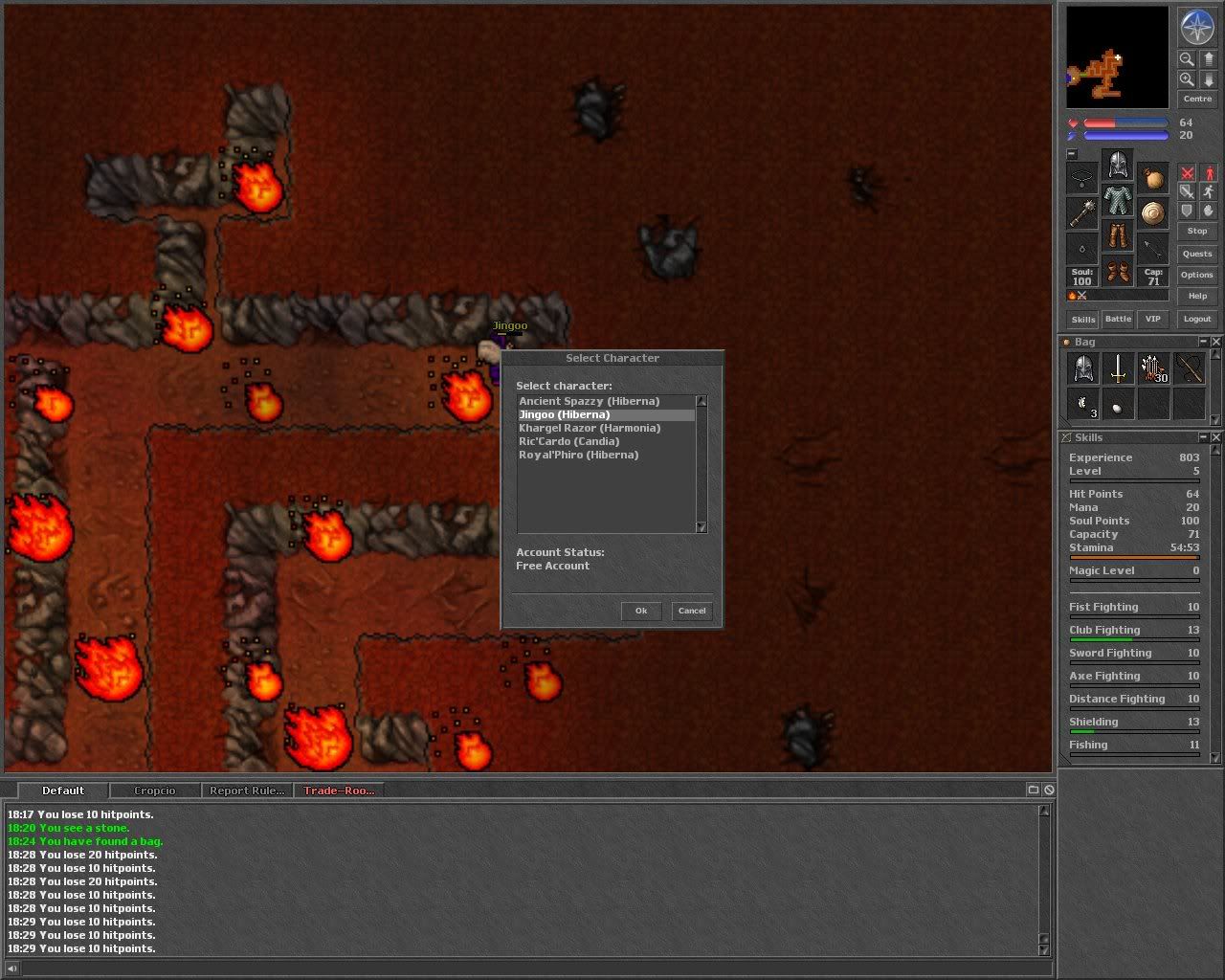This screenshot has height=980, width=1225.
Task: Click the Centre minimap button
Action: point(1197,99)
